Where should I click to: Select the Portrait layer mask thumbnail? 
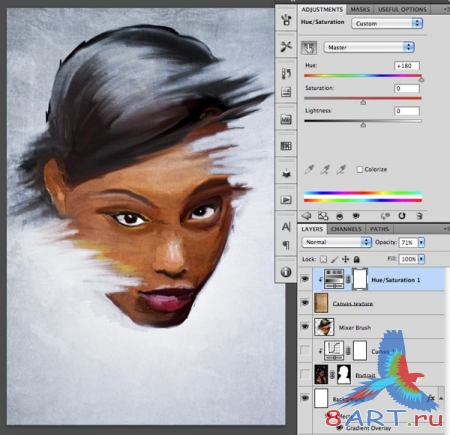pyautogui.click(x=344, y=374)
